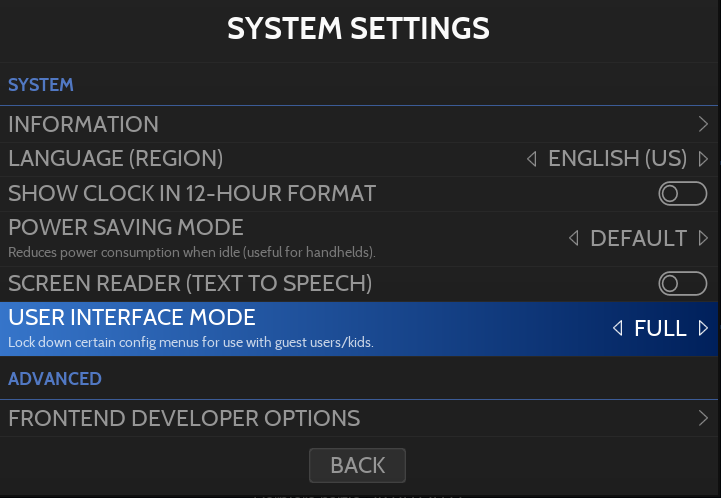Screen dimensions: 721x498
Task: Open the Information menu entry
Action: coord(84,125)
